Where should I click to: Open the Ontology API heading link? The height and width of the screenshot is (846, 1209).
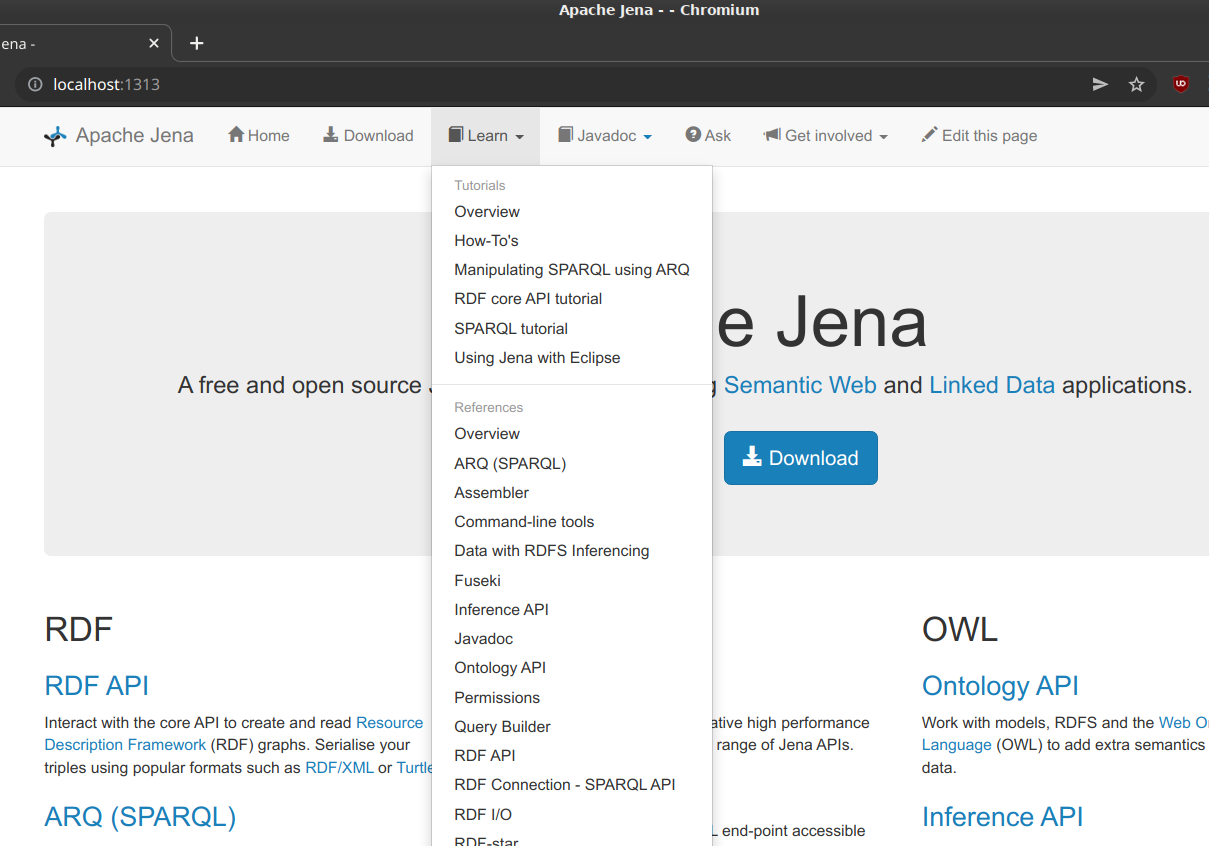[1000, 686]
